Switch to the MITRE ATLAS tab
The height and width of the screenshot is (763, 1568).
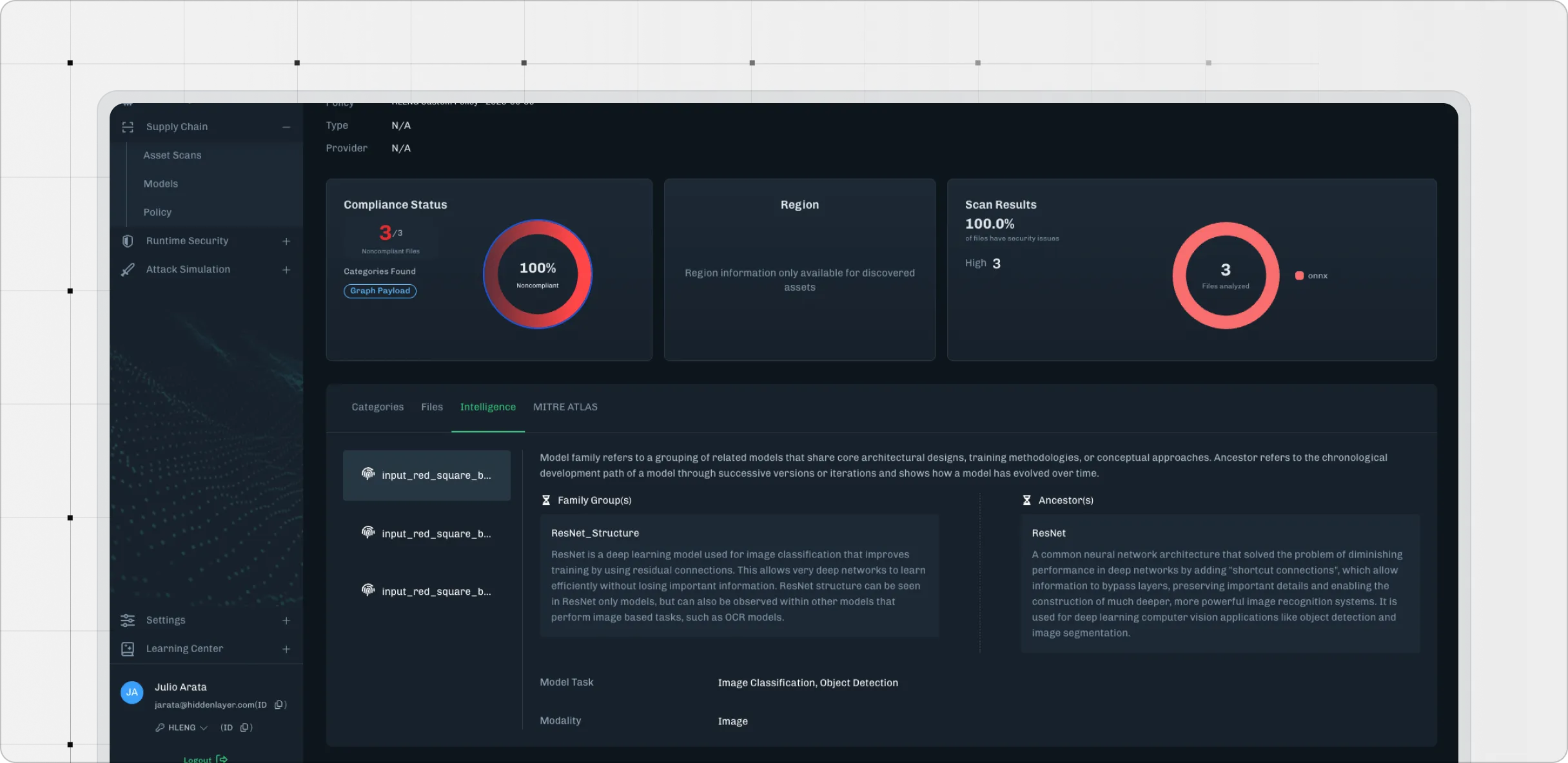tap(565, 407)
